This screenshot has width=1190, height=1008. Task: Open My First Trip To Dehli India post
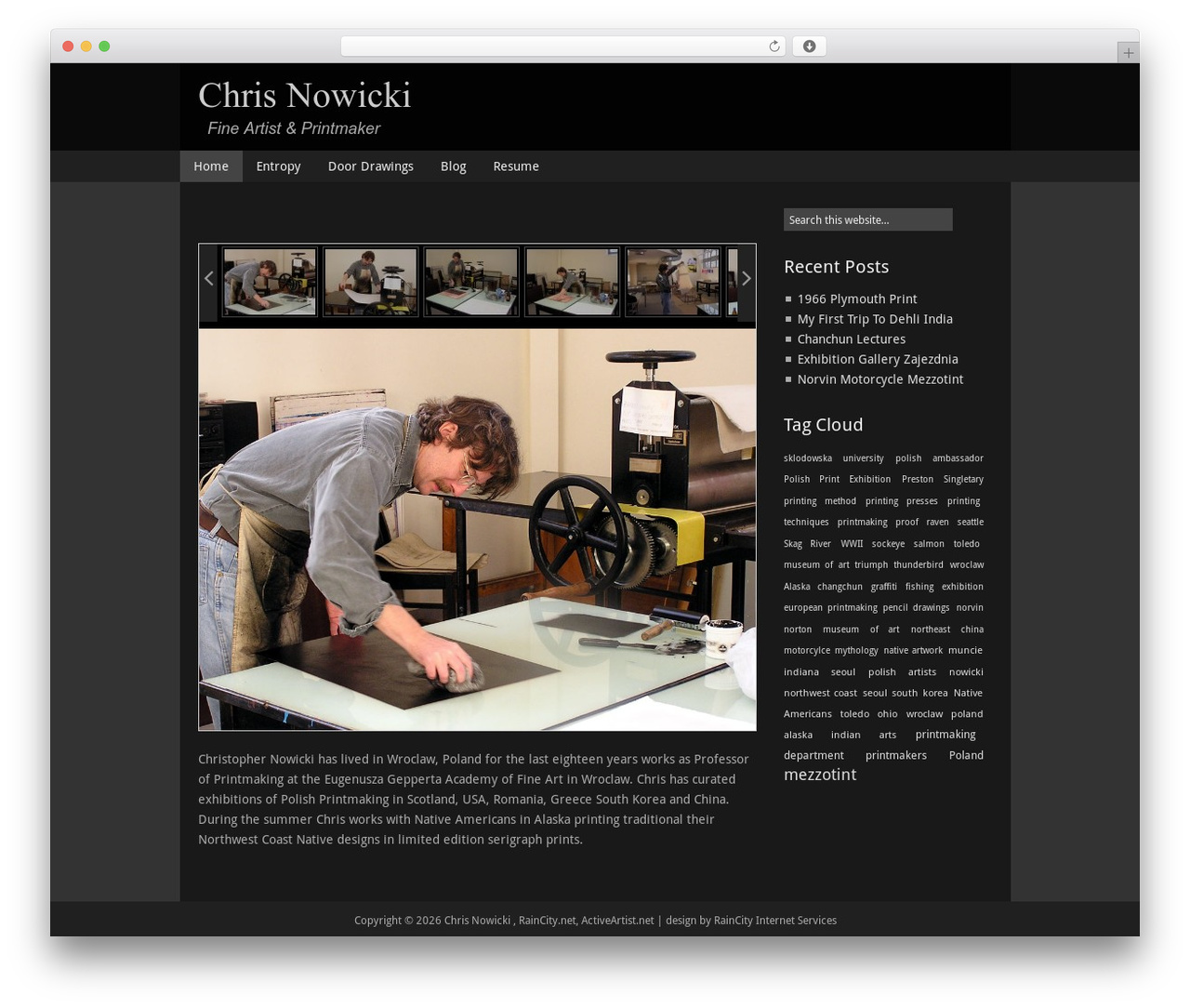(x=875, y=319)
